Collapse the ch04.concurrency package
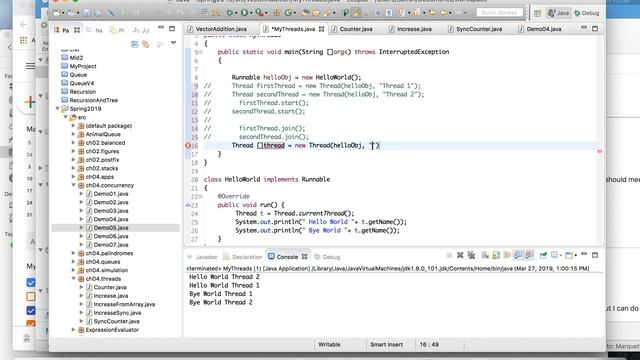The image size is (640, 360). coord(73,185)
